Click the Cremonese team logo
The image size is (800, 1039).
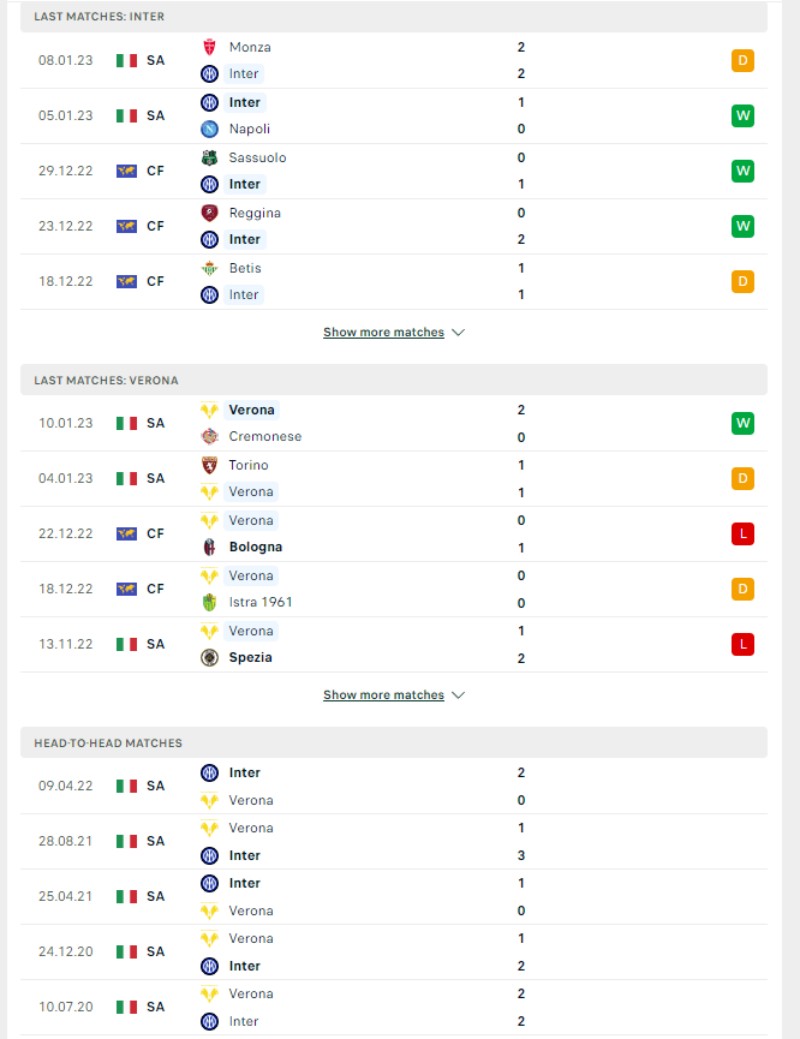209,437
